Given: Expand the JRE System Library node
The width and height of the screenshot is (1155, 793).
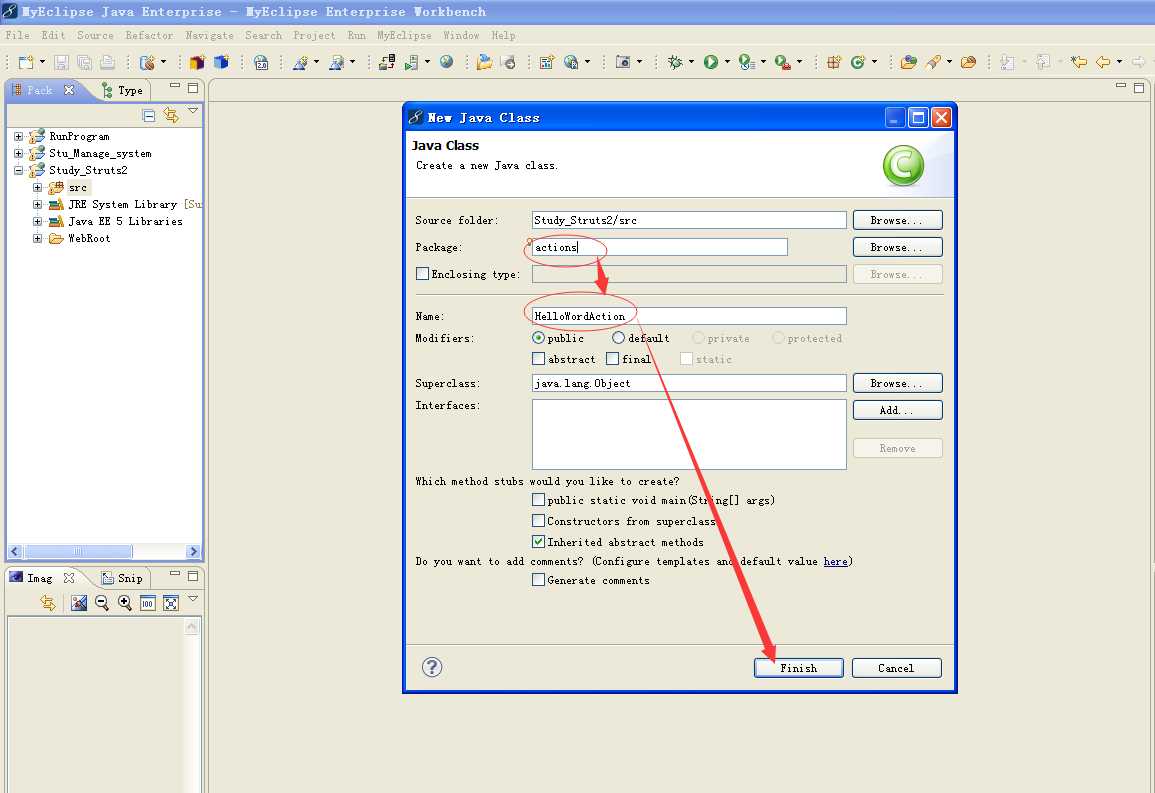Looking at the screenshot, I should pyautogui.click(x=37, y=204).
